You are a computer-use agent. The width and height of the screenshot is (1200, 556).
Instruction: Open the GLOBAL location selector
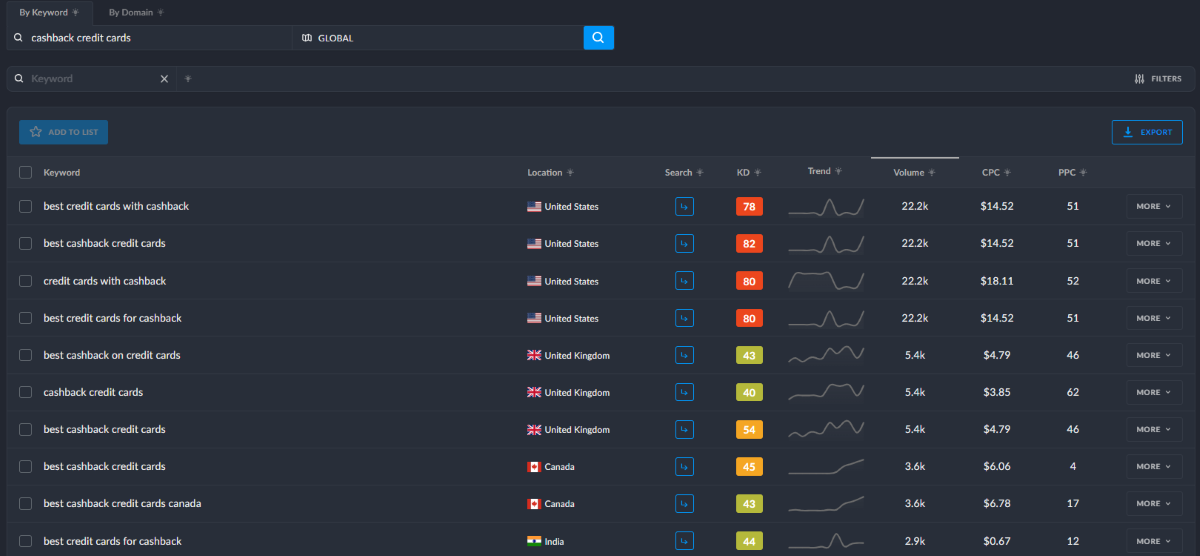click(x=438, y=38)
